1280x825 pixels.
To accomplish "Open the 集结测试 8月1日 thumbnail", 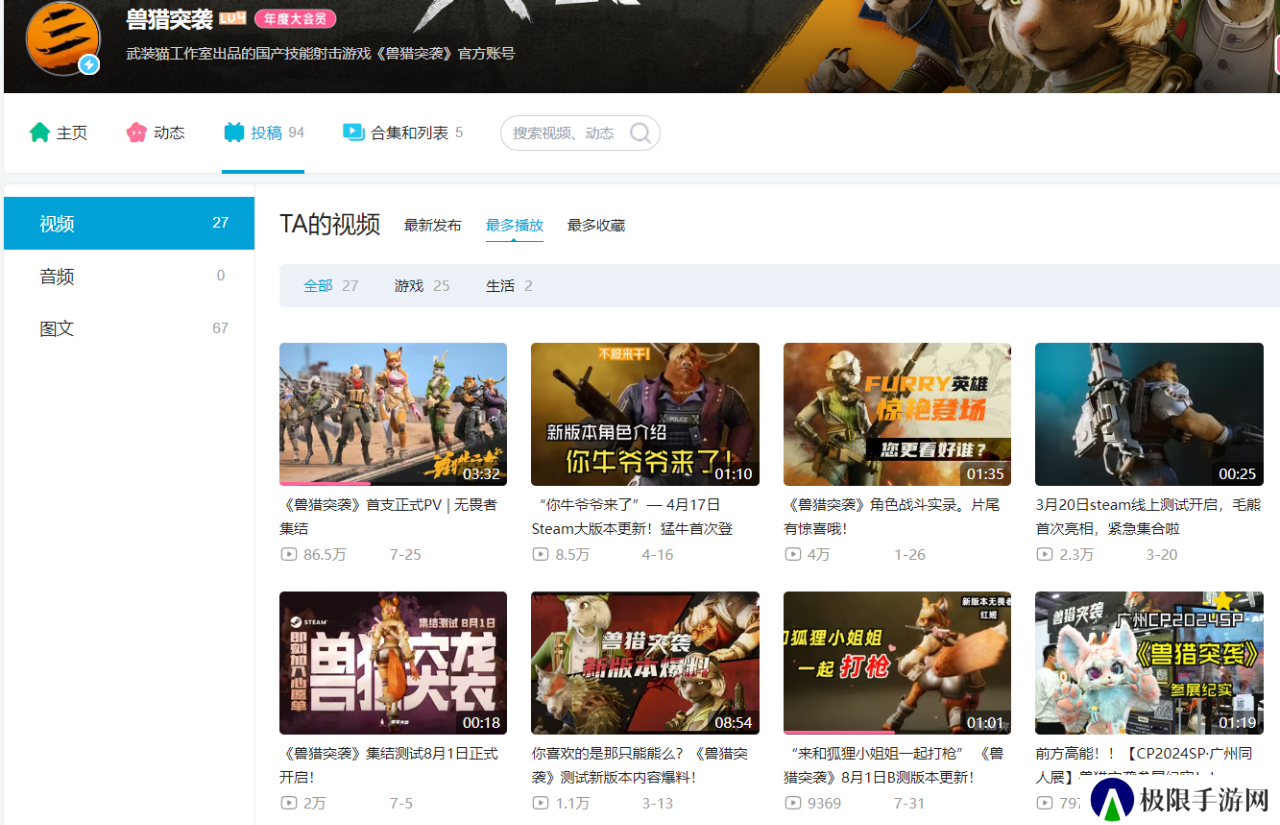I will point(393,663).
